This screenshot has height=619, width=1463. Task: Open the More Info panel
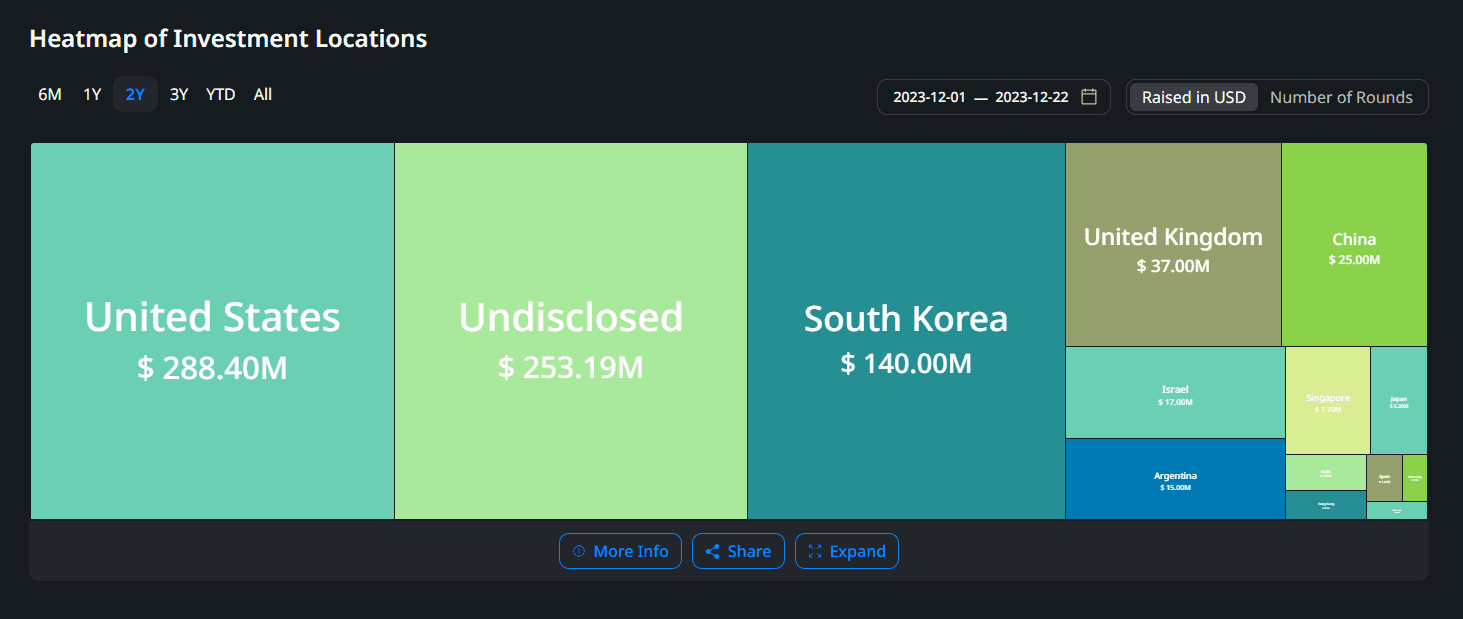click(620, 551)
